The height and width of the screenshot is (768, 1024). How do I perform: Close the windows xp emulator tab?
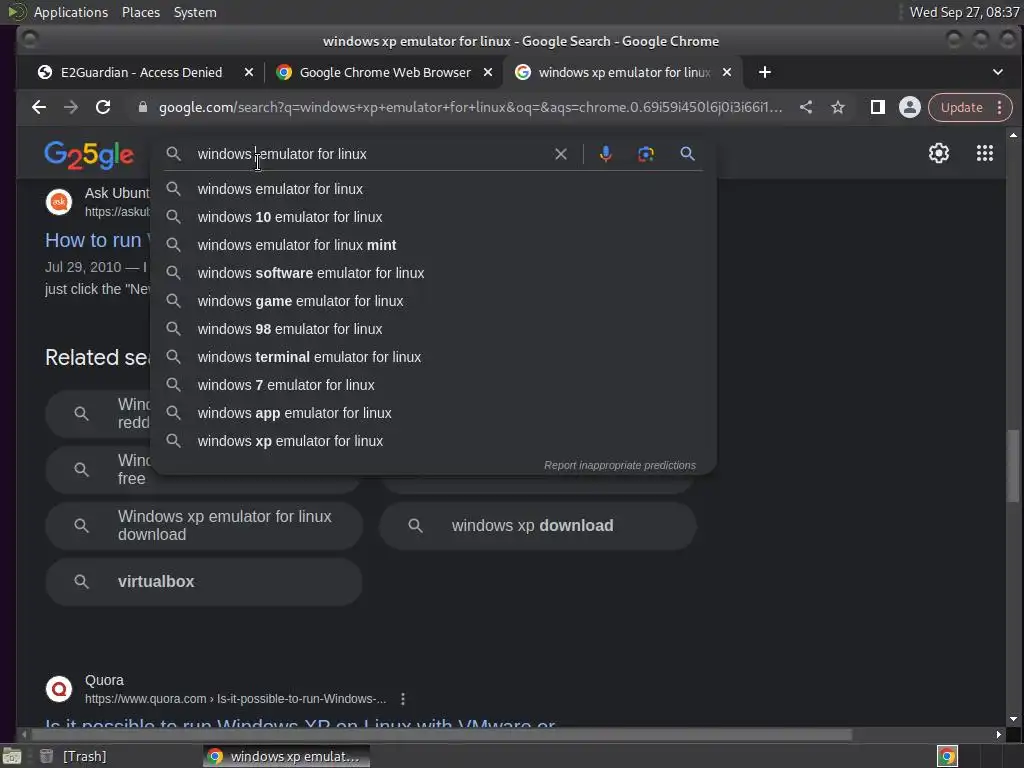click(727, 72)
